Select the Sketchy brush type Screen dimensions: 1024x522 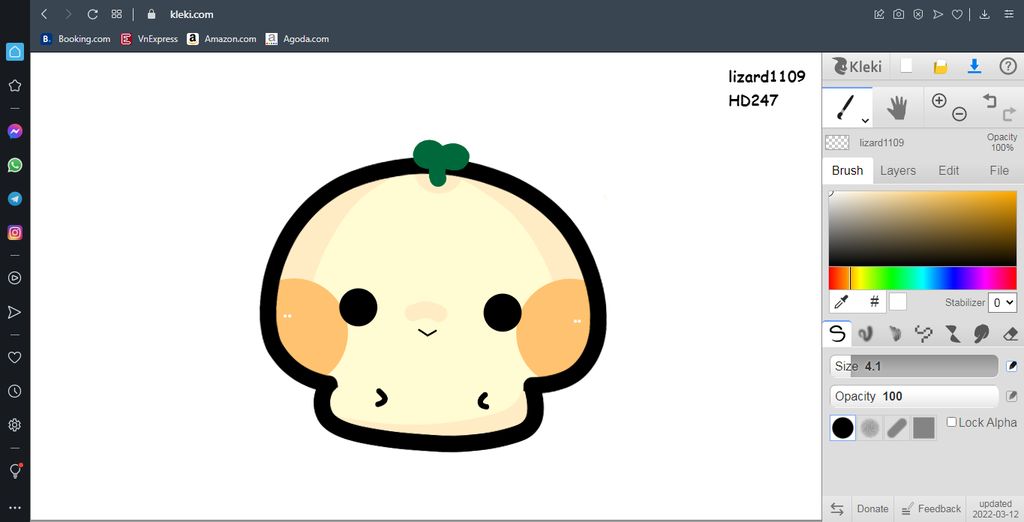(x=895, y=334)
